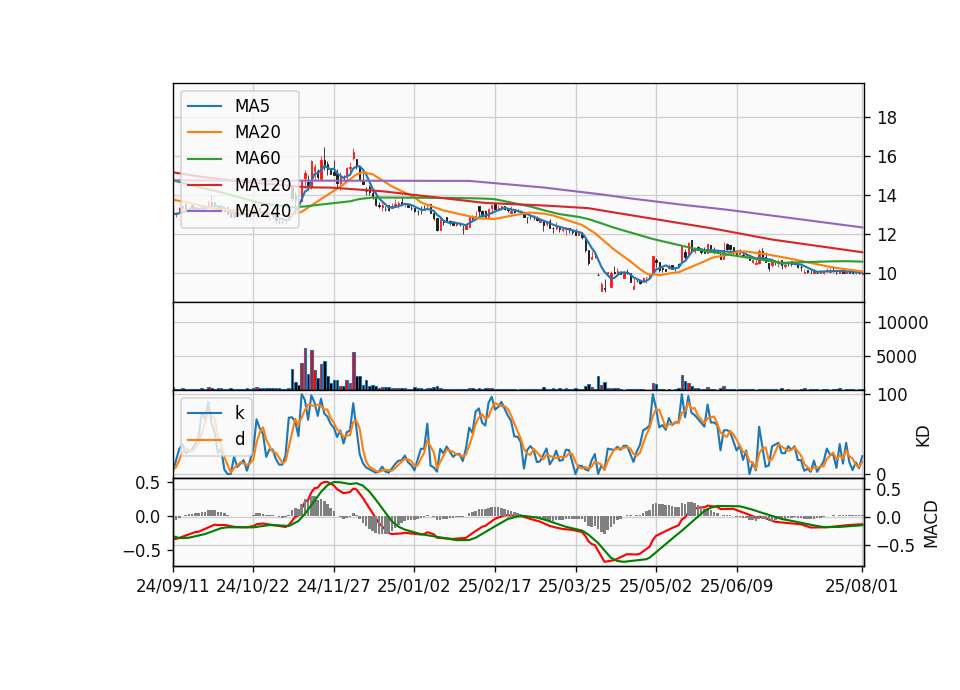
Task: Click the d legend label in KD panel
Action: (x=239, y=439)
